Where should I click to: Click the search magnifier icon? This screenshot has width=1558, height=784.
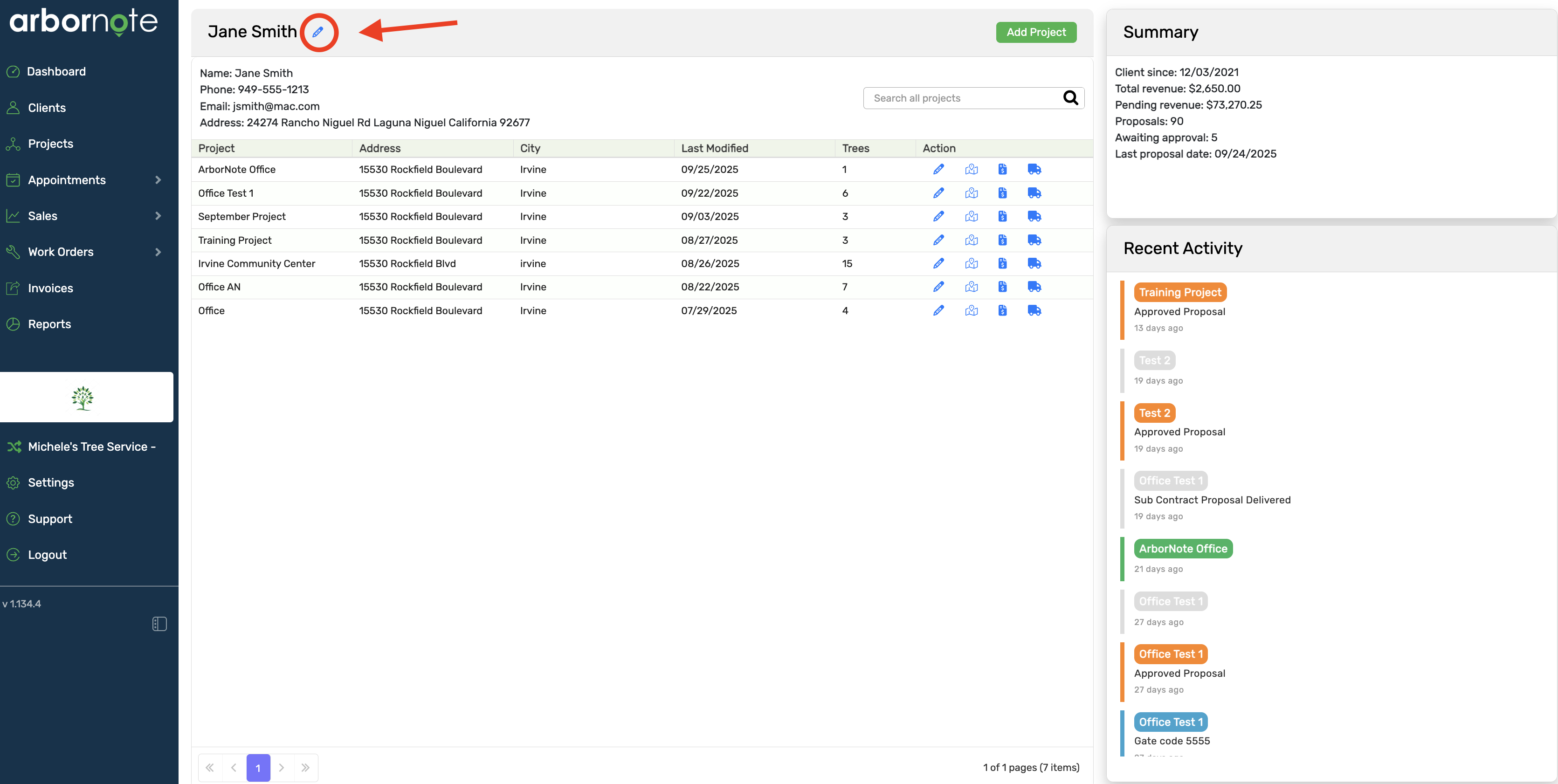(1070, 98)
